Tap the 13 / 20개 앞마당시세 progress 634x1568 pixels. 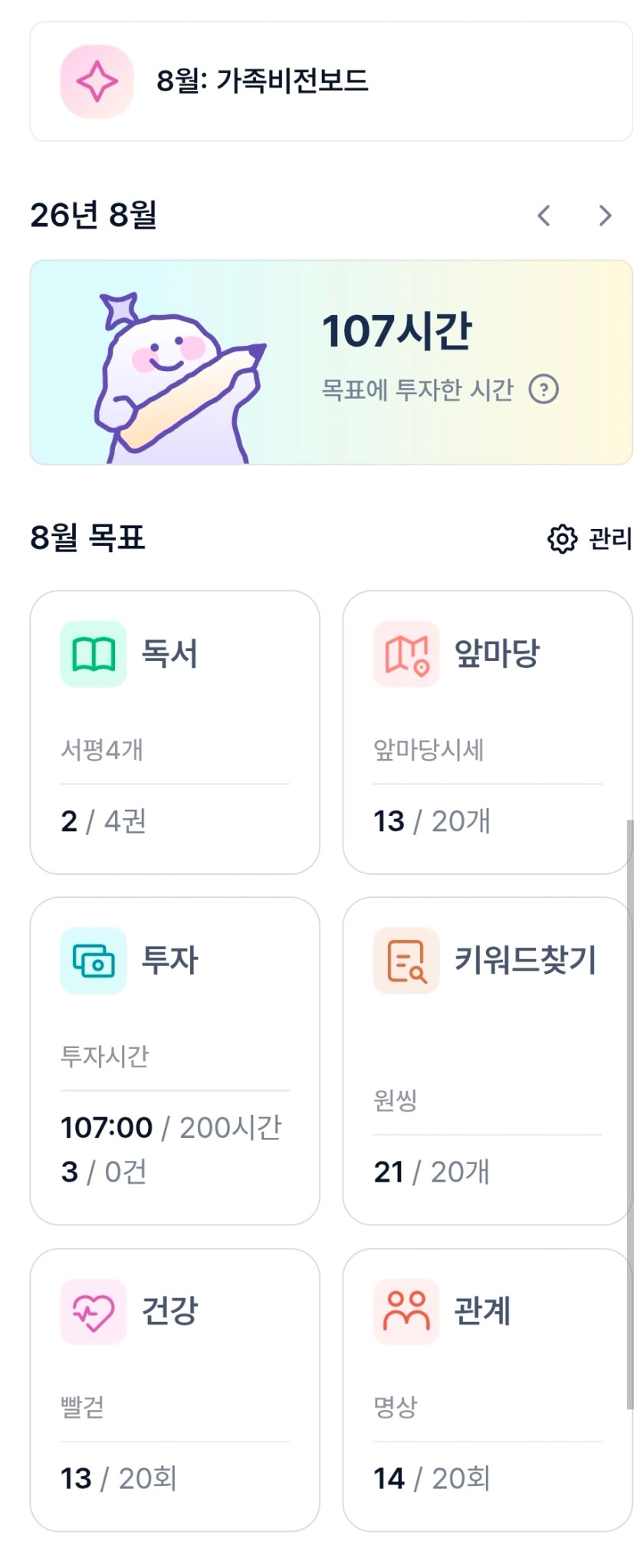[x=432, y=821]
